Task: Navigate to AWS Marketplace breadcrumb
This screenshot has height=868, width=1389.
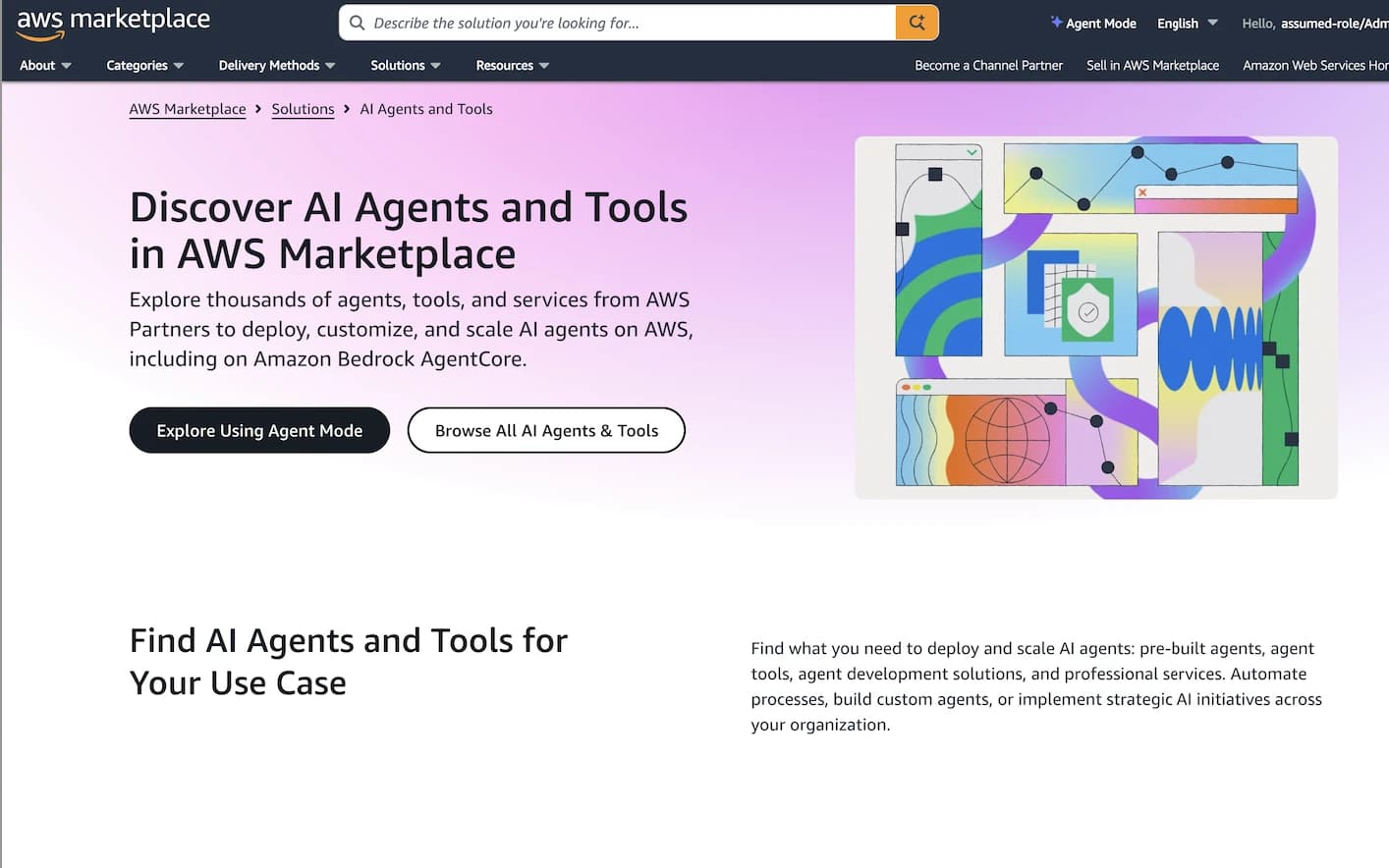Action: [188, 109]
